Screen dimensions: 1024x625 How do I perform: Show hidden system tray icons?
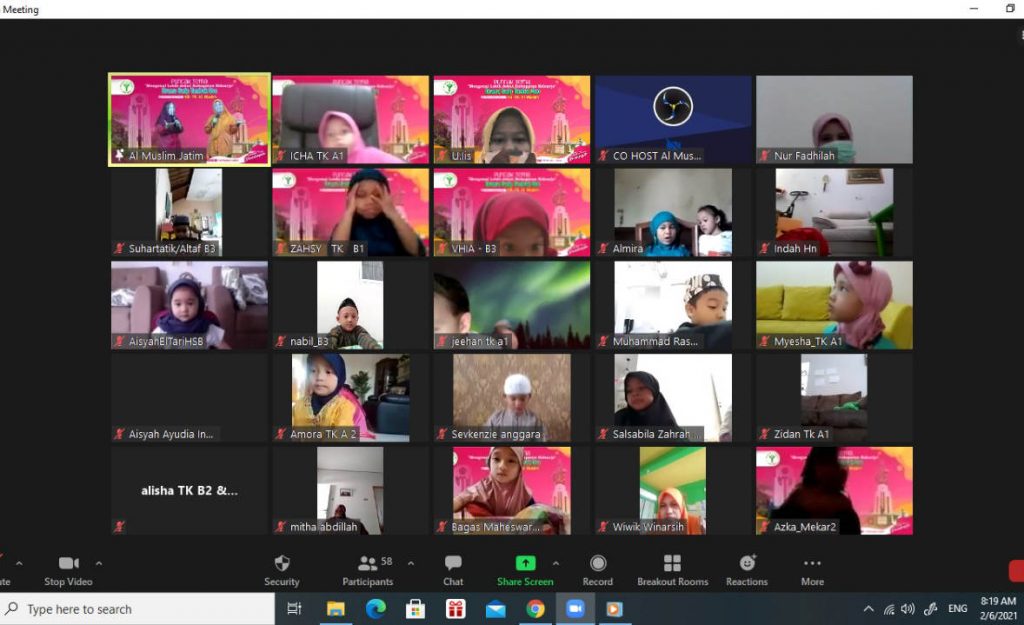(x=868, y=609)
